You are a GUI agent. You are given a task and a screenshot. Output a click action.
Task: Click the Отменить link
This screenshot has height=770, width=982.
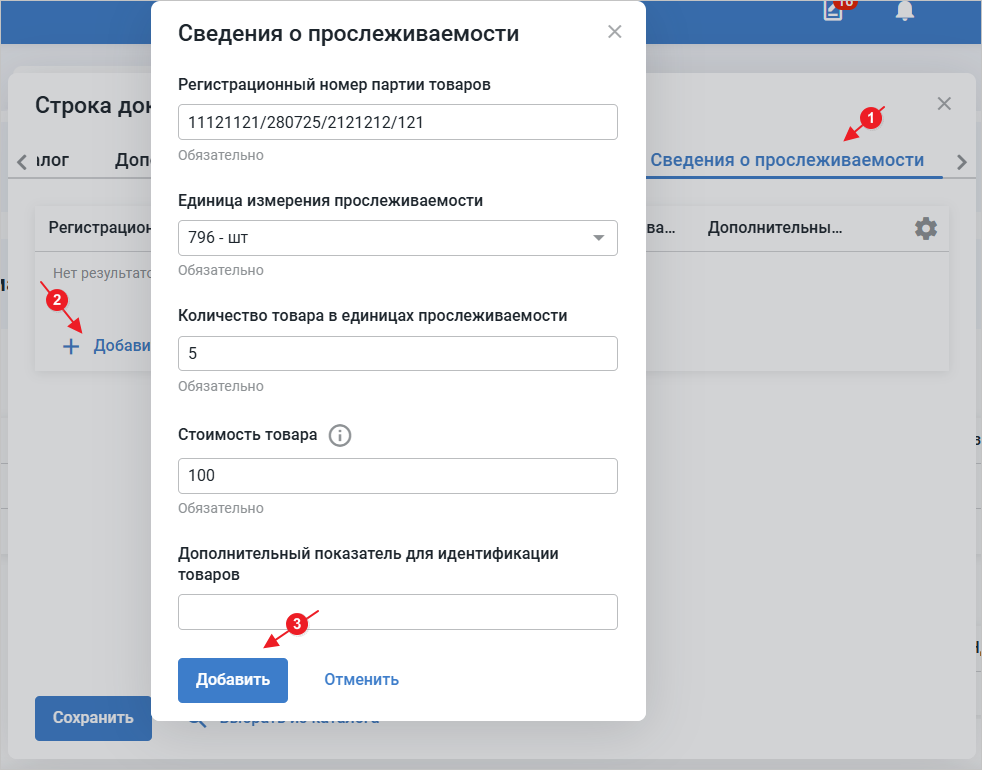pyautogui.click(x=361, y=680)
